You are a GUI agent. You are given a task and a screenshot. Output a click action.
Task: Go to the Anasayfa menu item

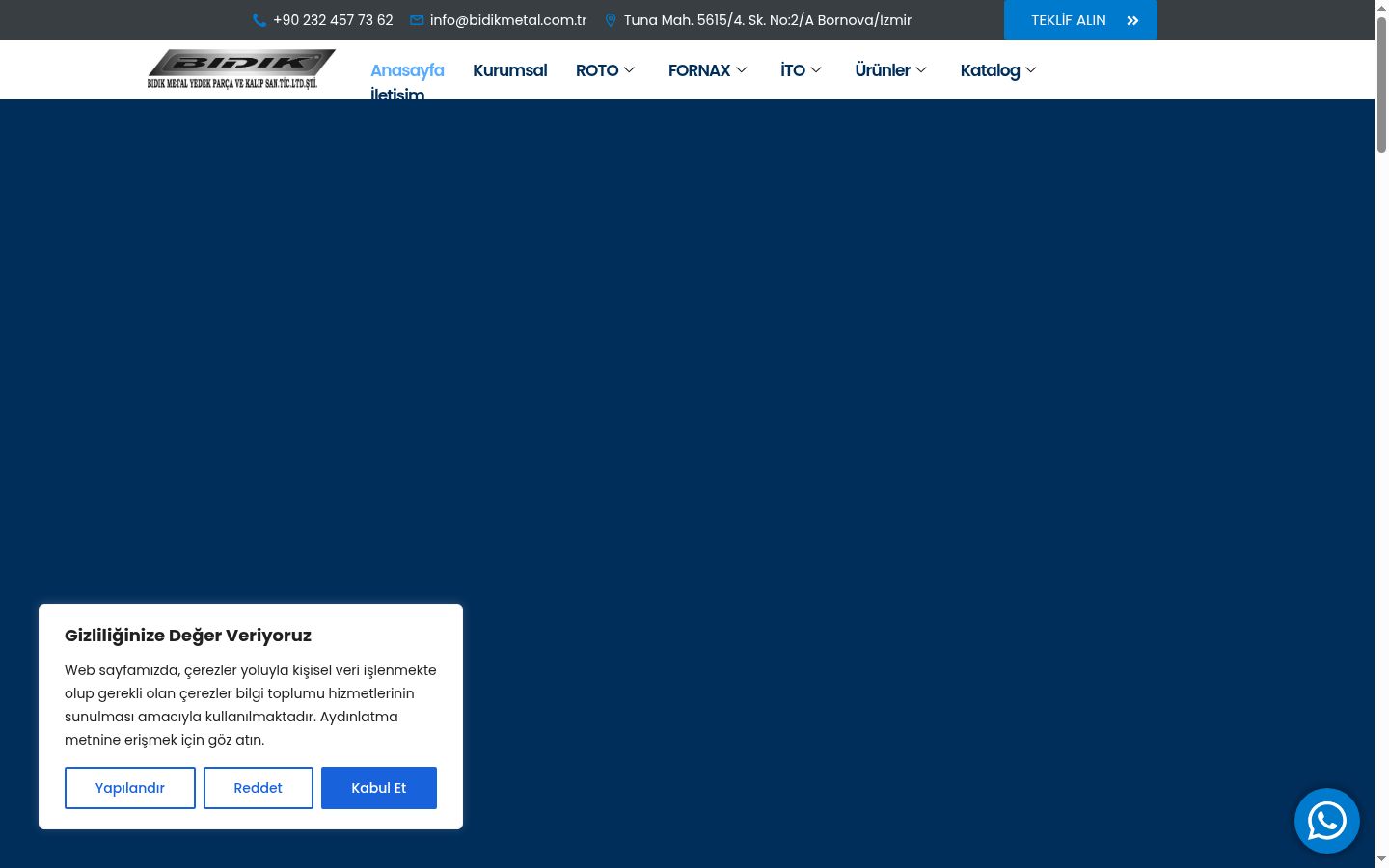(407, 70)
